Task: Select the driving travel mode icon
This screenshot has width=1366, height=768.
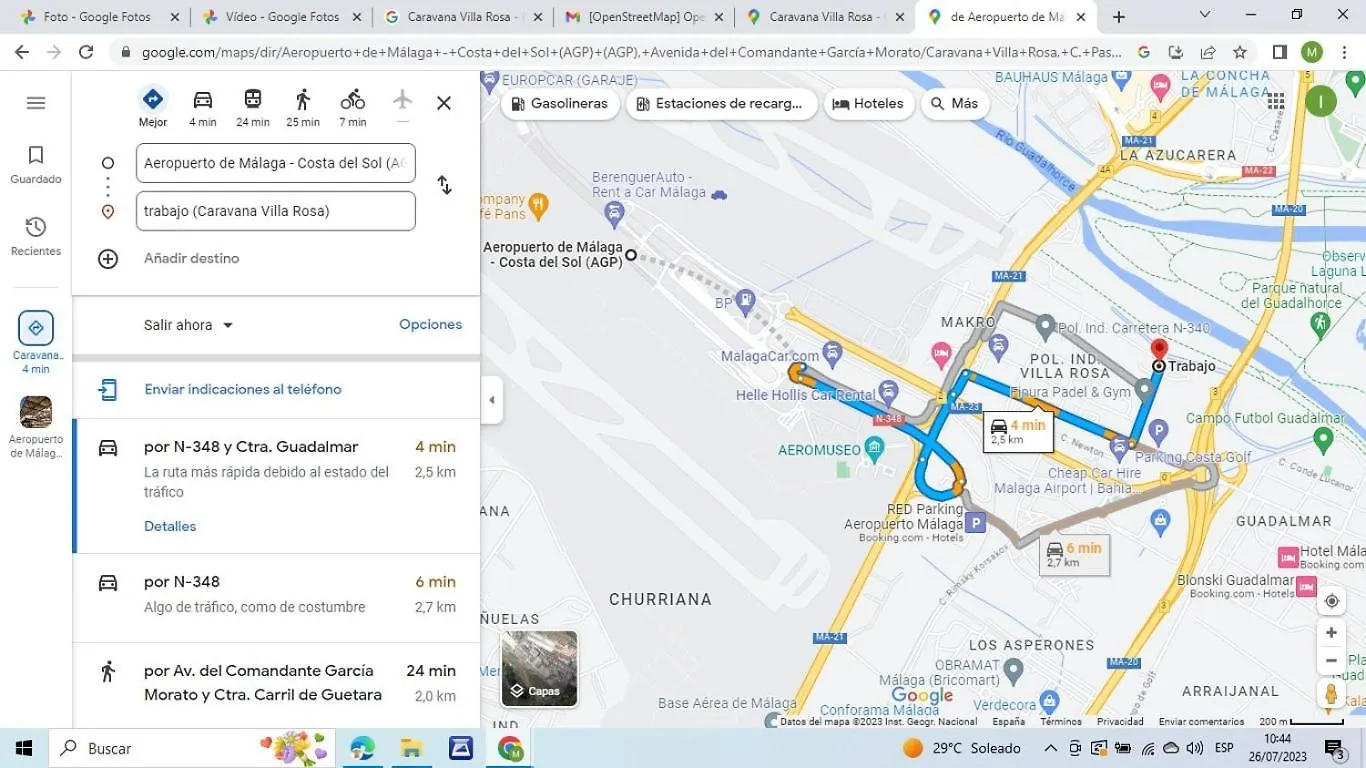Action: [x=203, y=100]
